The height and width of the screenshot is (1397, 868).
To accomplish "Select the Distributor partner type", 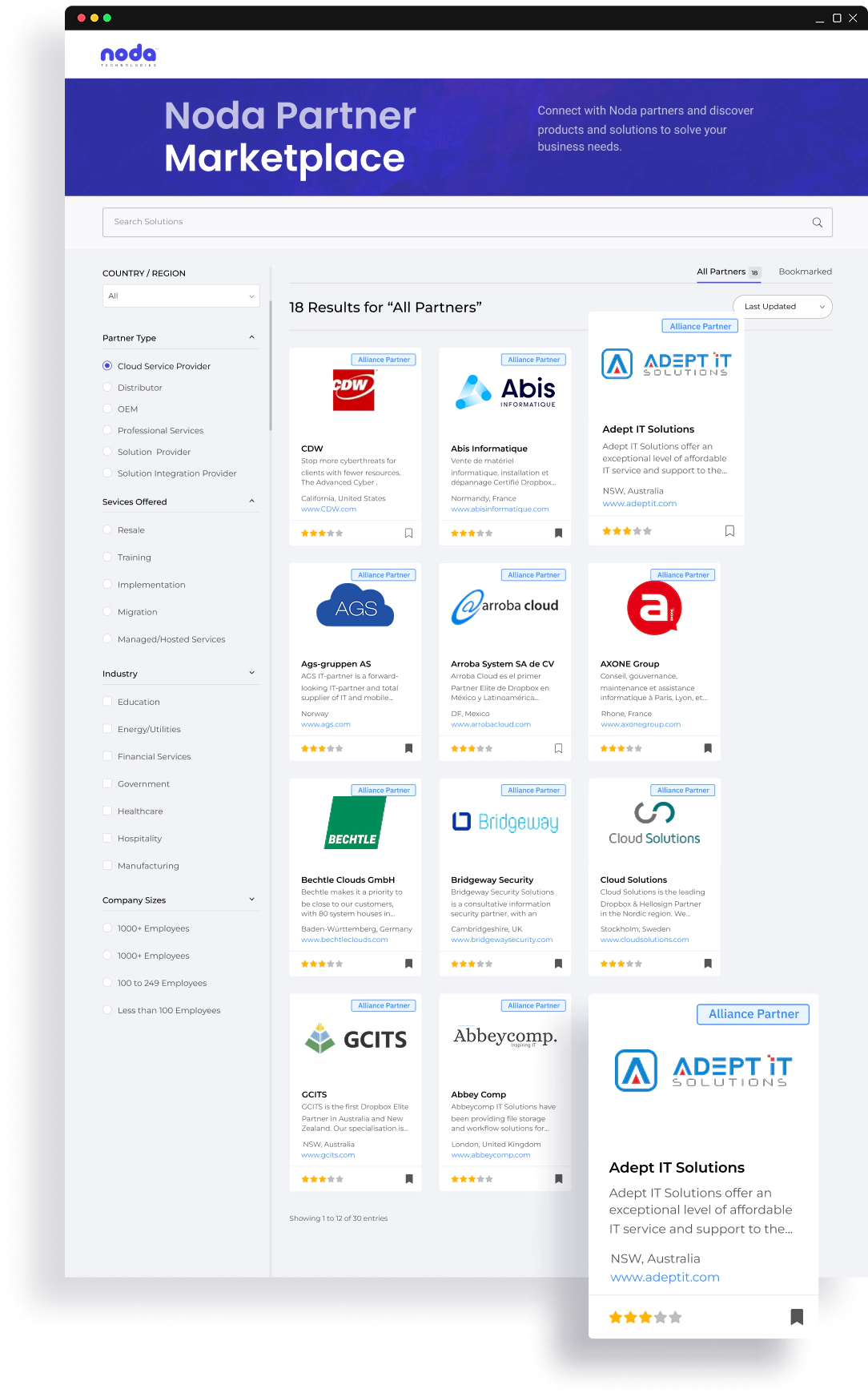I will pyautogui.click(x=107, y=388).
